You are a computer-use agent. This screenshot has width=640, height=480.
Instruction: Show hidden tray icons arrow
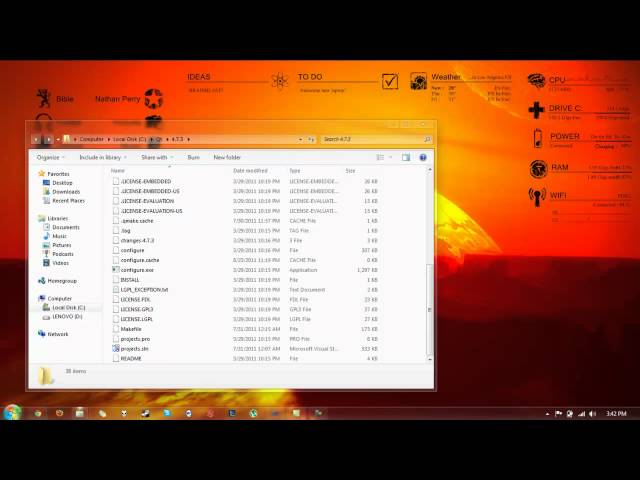coord(547,414)
